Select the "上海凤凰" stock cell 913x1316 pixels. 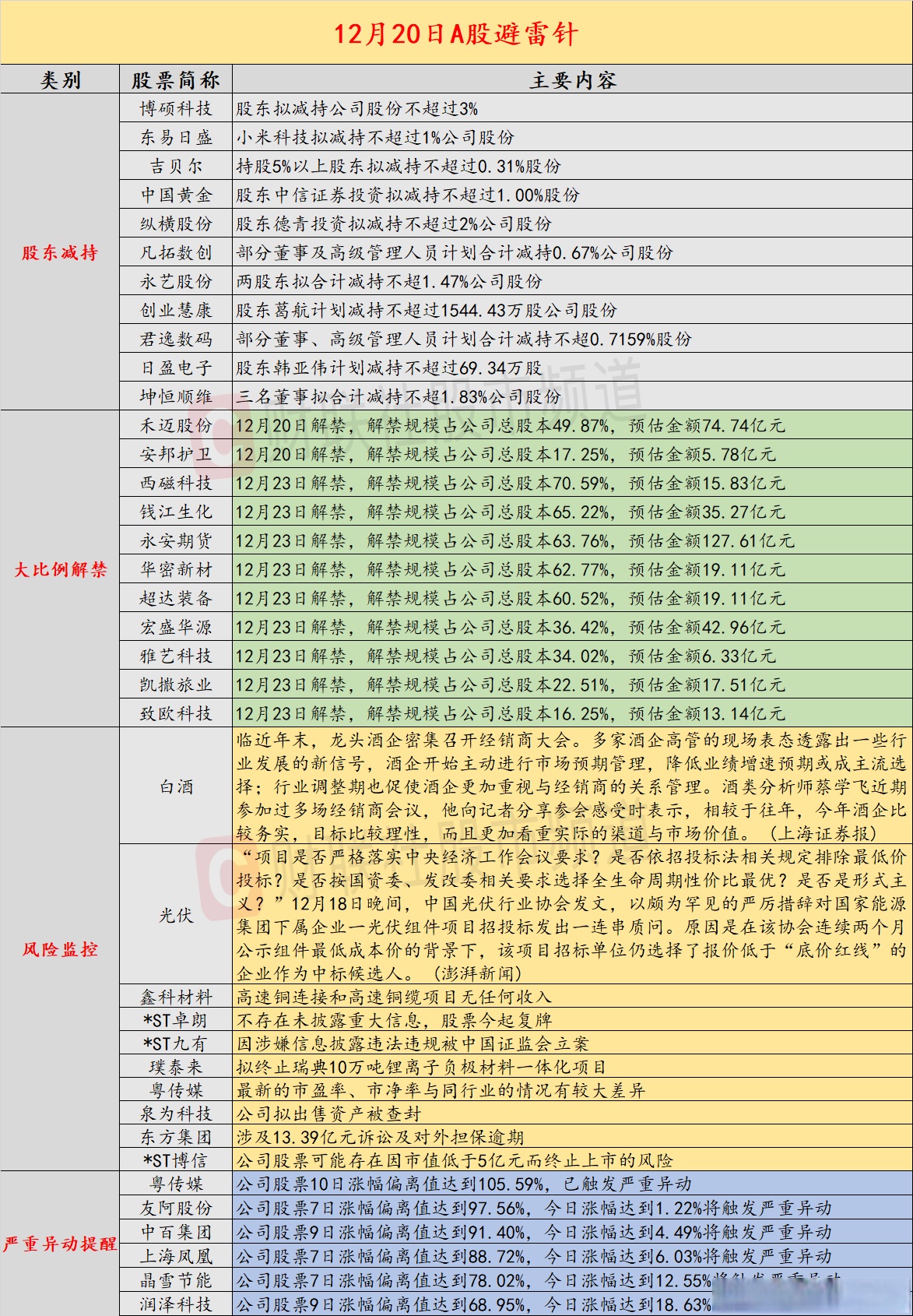176,1256
